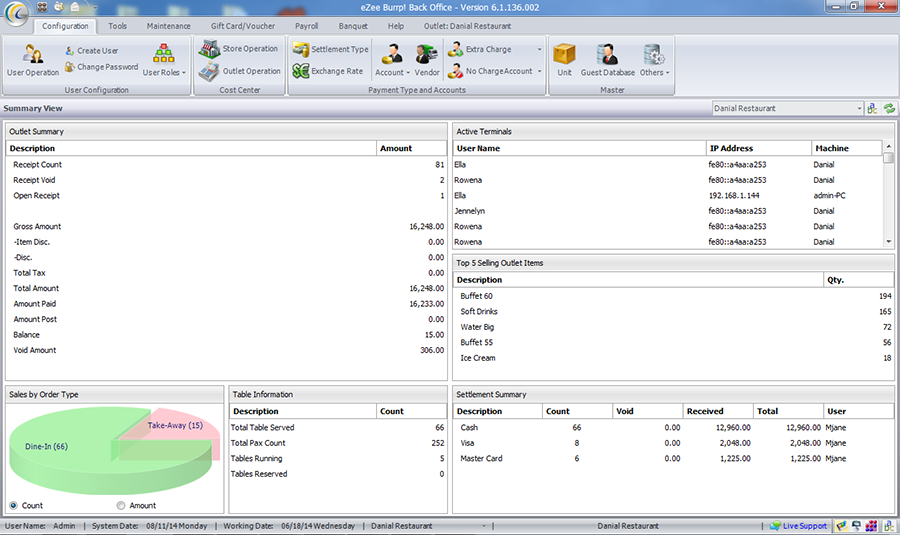Viewport: 900px width, 535px height.
Task: Open User Operation in the ribbon
Action: point(32,59)
